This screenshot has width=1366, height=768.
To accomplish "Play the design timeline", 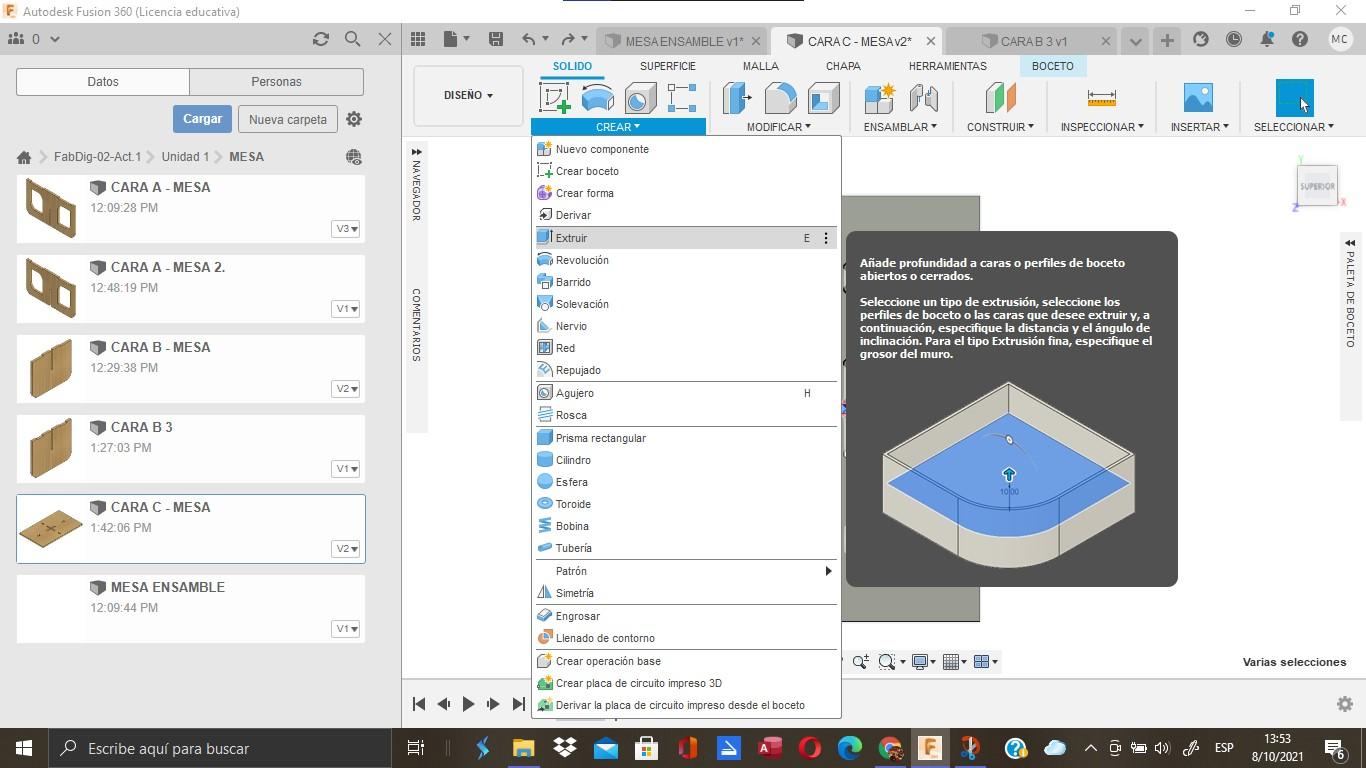I will pos(468,704).
